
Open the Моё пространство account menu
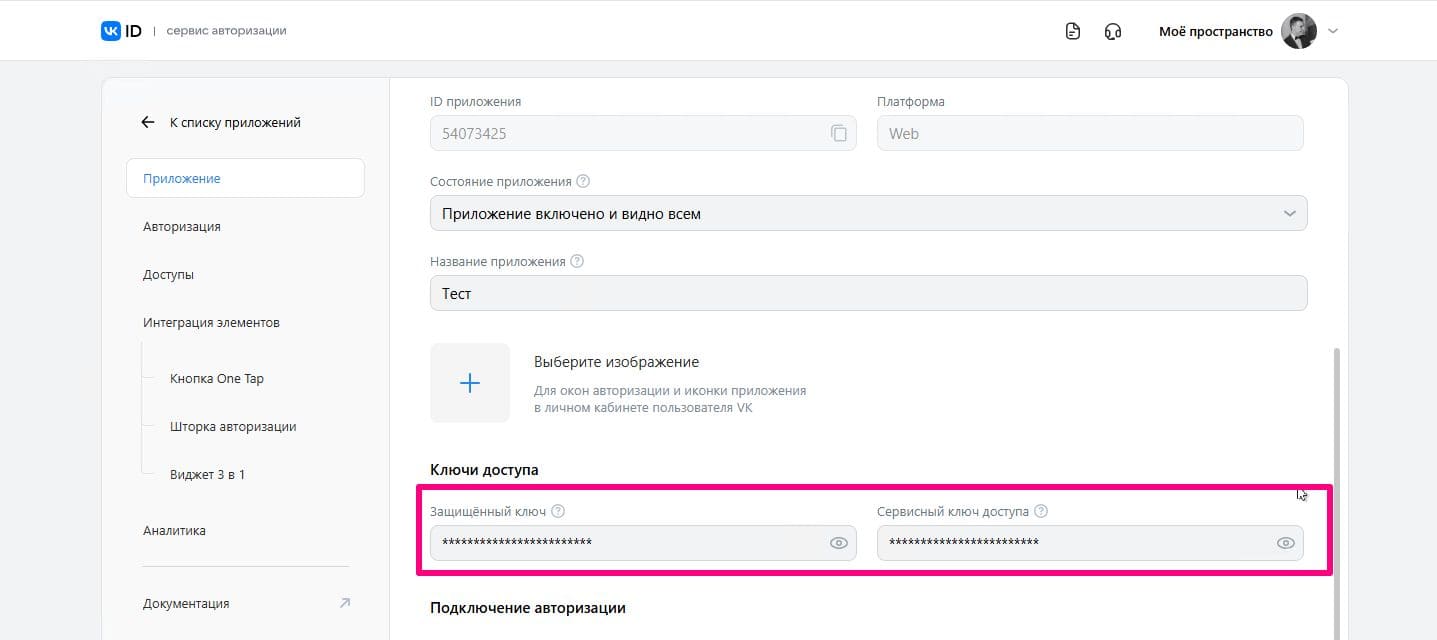[1247, 31]
